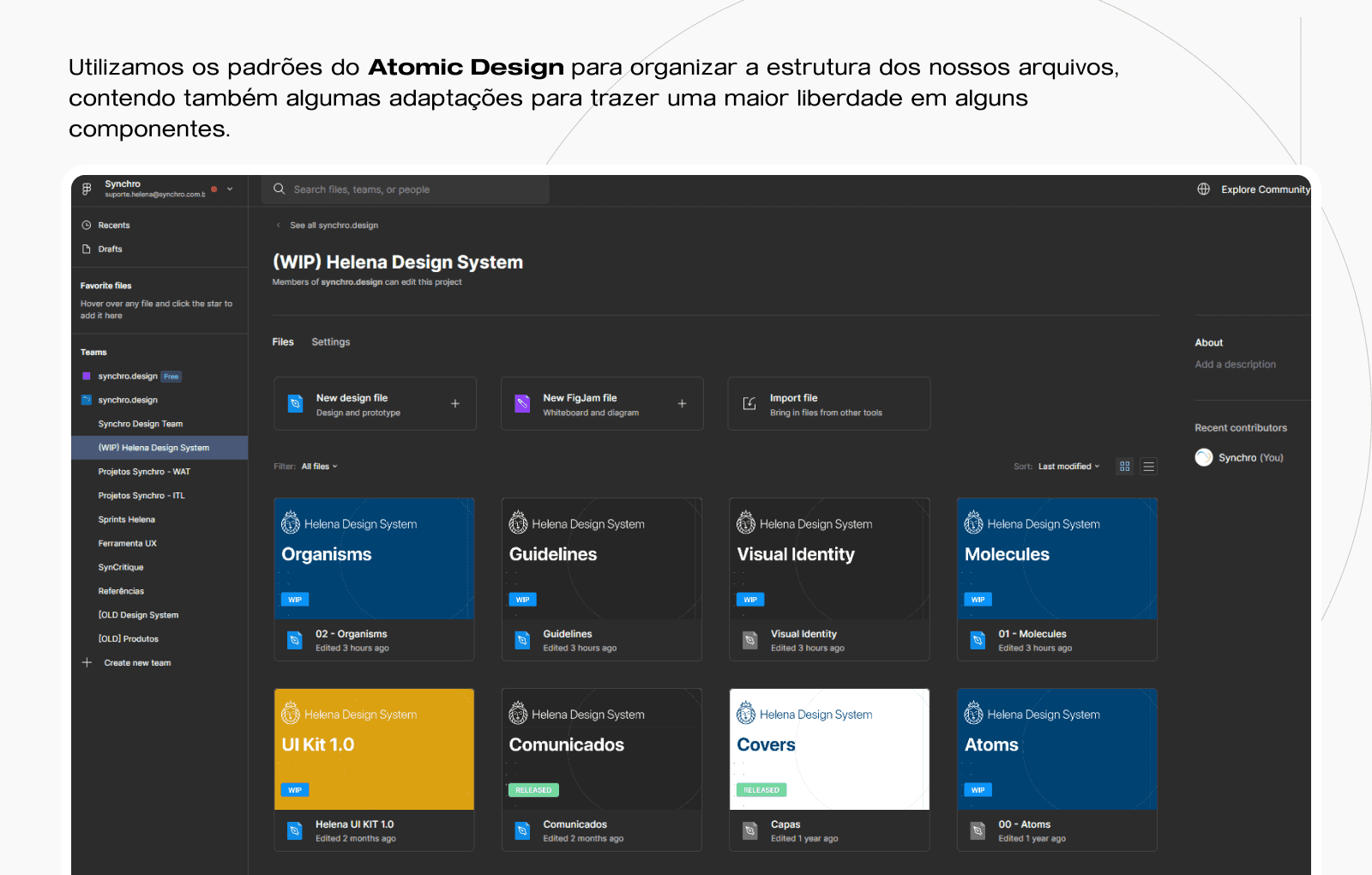Click the Figma logo icon beside Synchro
The image size is (1372, 875).
pyautogui.click(x=87, y=189)
